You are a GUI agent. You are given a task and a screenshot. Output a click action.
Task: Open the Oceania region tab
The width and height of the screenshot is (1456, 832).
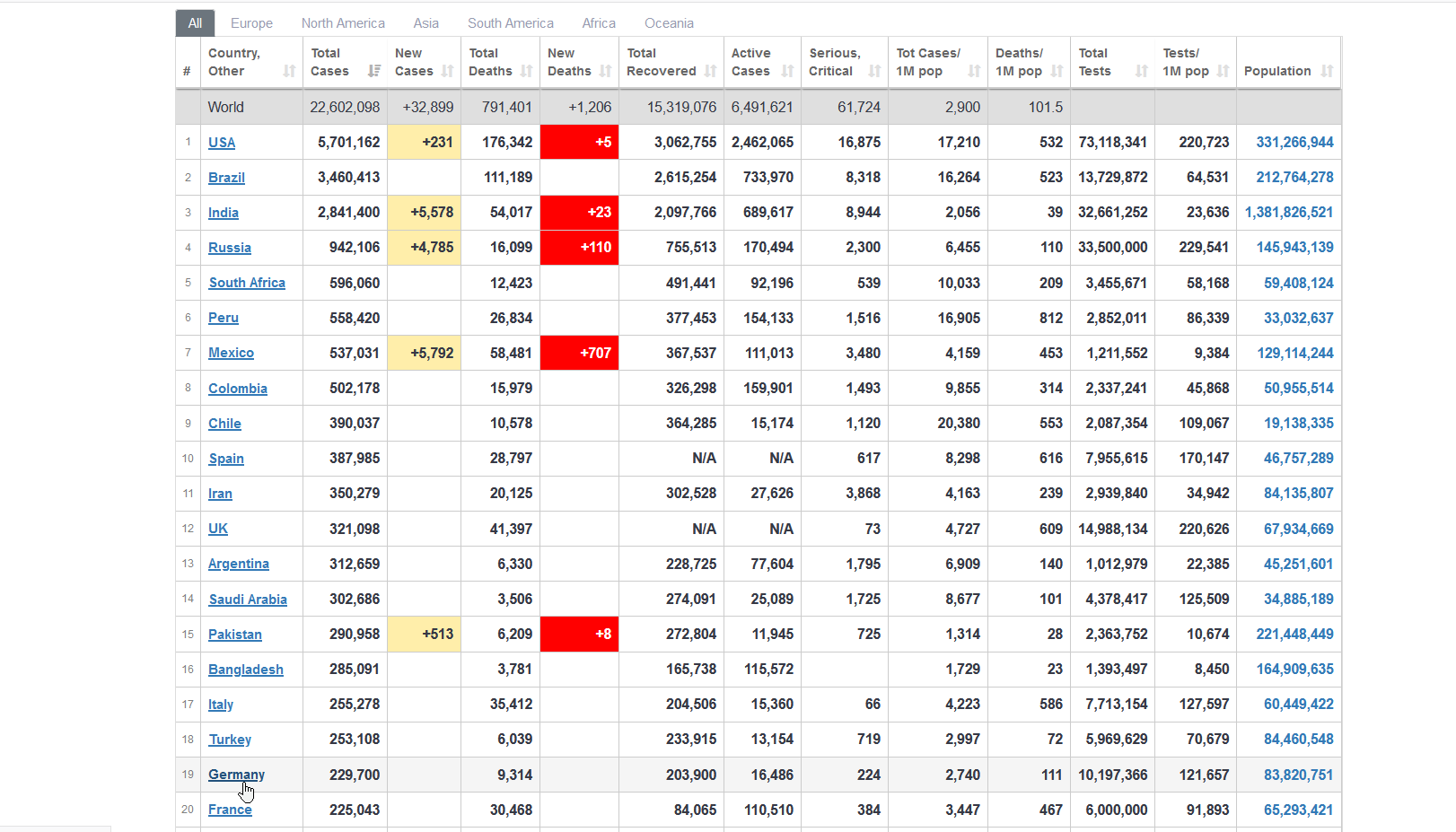pos(669,23)
